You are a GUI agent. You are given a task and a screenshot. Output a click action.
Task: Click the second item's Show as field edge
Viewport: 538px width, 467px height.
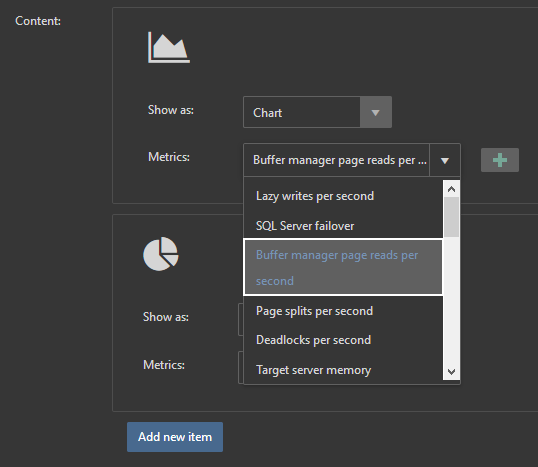click(241, 319)
